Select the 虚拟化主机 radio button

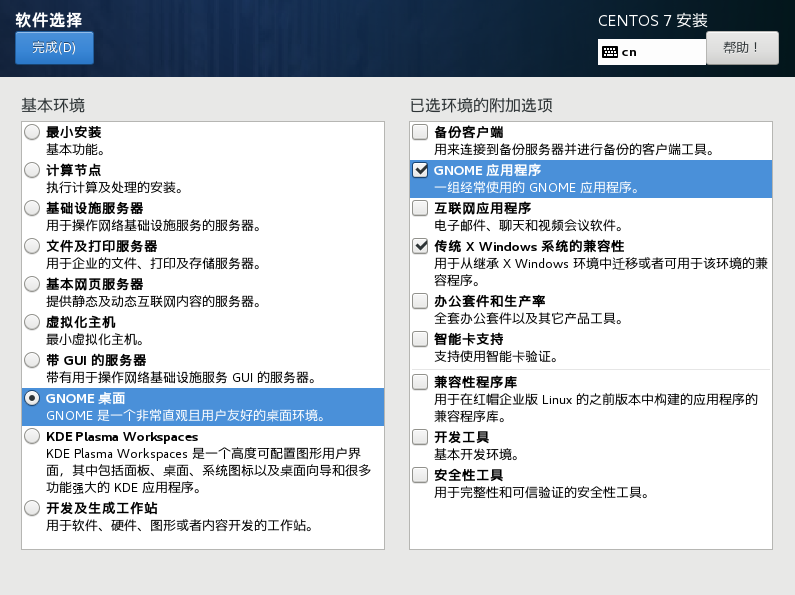32,322
